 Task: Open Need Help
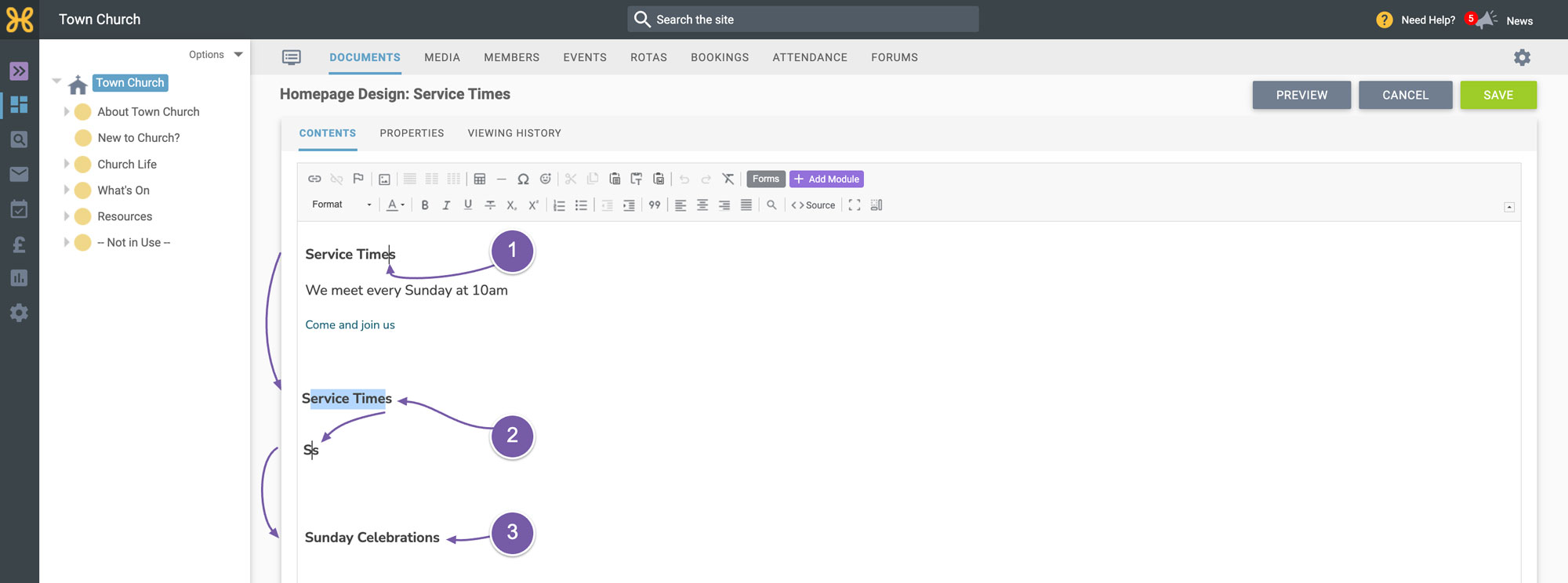(x=1417, y=20)
